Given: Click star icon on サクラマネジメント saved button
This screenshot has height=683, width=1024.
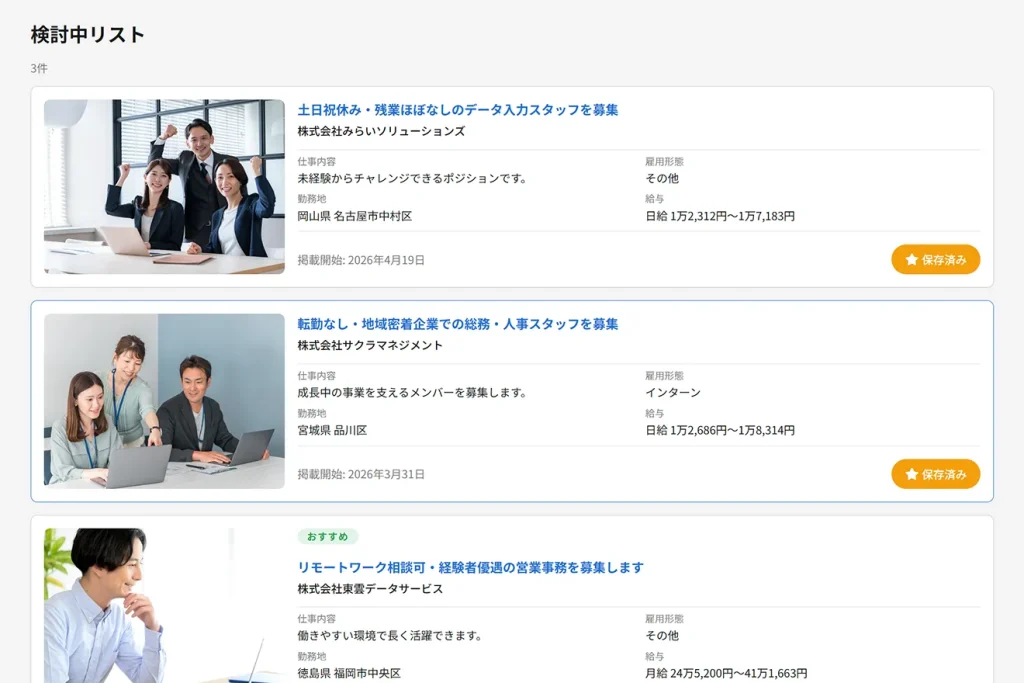Looking at the screenshot, I should tap(912, 474).
